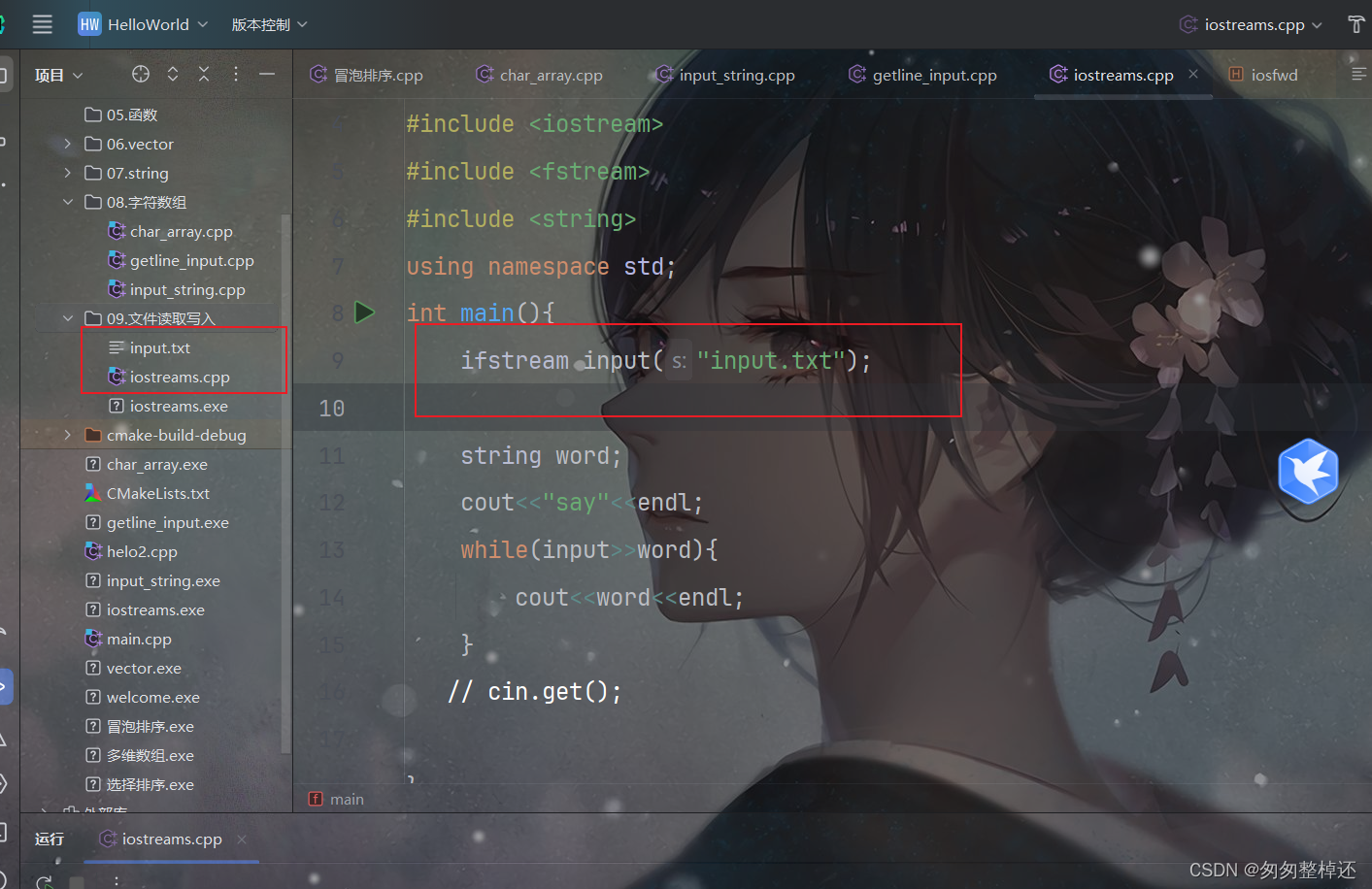Open the run panel more options icon

coord(117,881)
